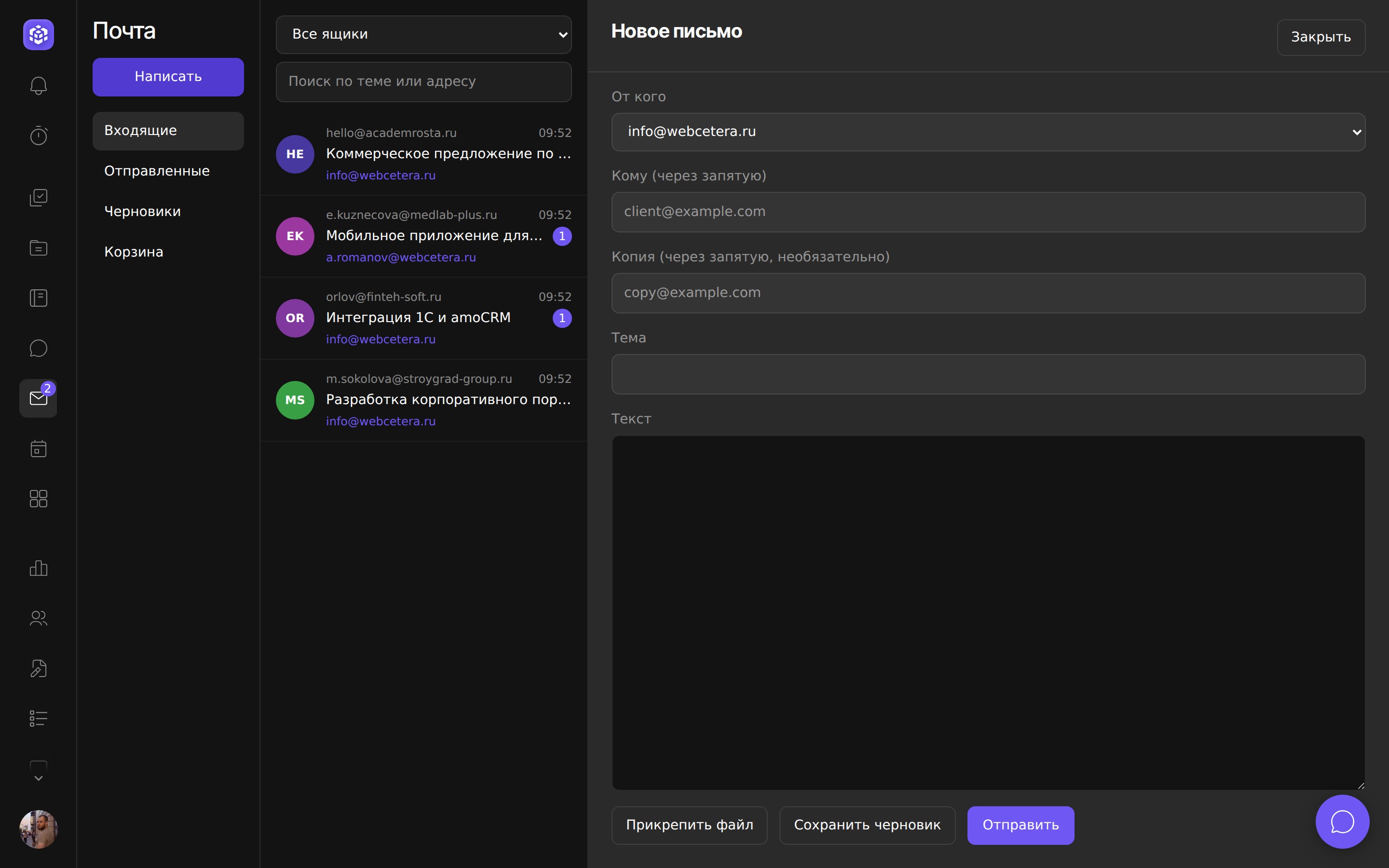This screenshot has height=868, width=1389.
Task: Select the Корзина folder
Action: click(x=168, y=252)
